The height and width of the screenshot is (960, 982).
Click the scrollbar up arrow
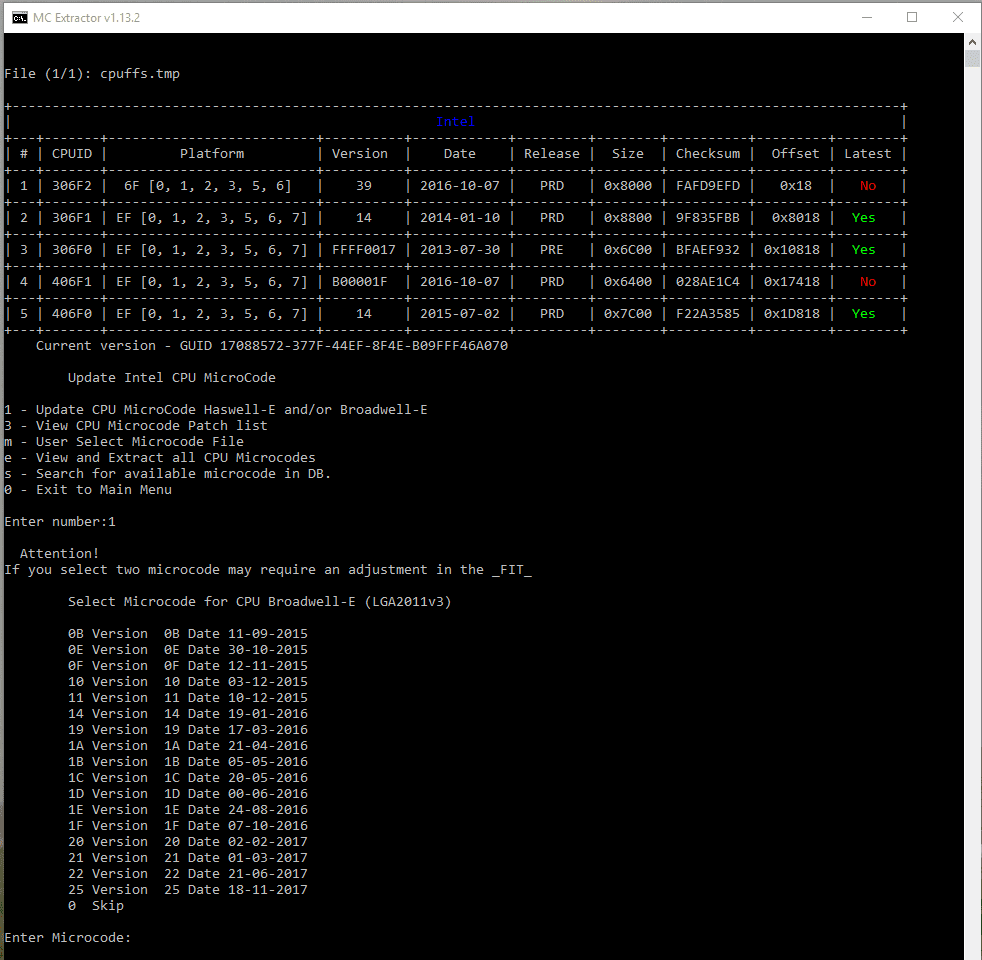pos(972,42)
